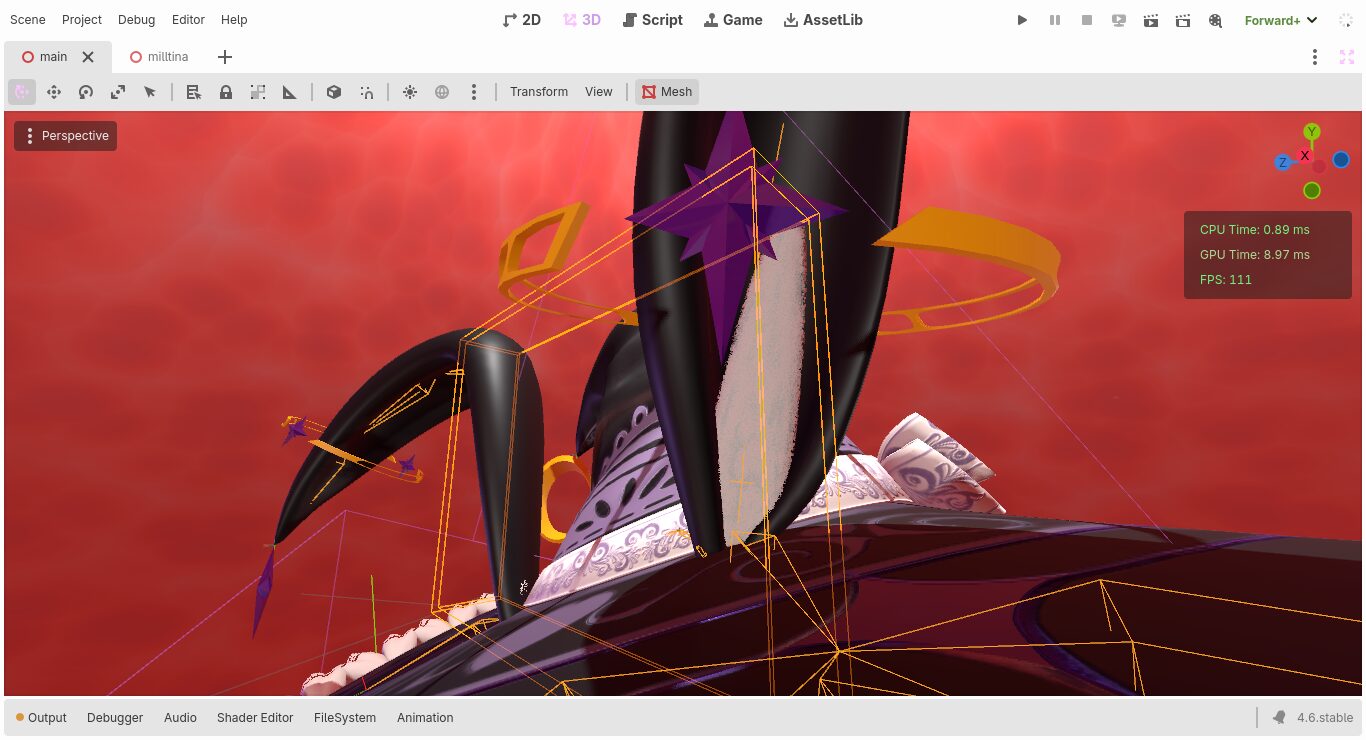Run a specific scene
Viewport: 1366px width, 740px height.
tap(1183, 20)
